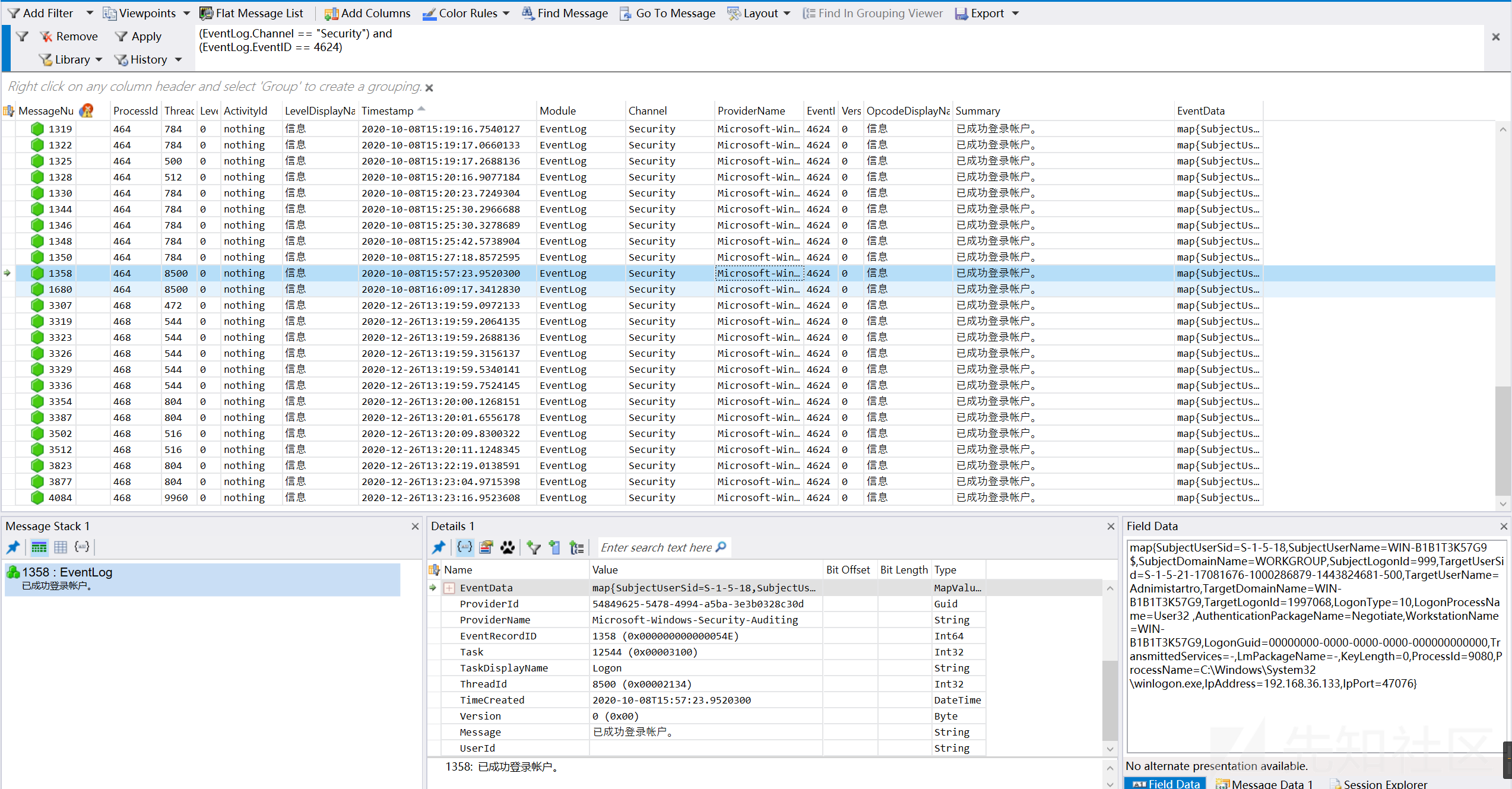
Task: Click the diagnosis icon in MessageNumber header
Action: coord(87,110)
